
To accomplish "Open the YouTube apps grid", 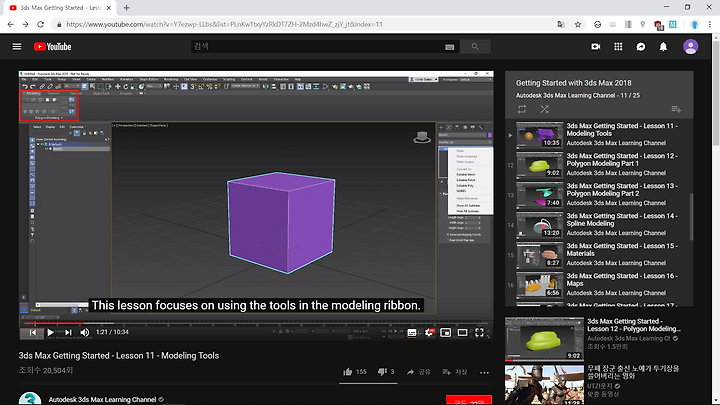I will click(618, 46).
